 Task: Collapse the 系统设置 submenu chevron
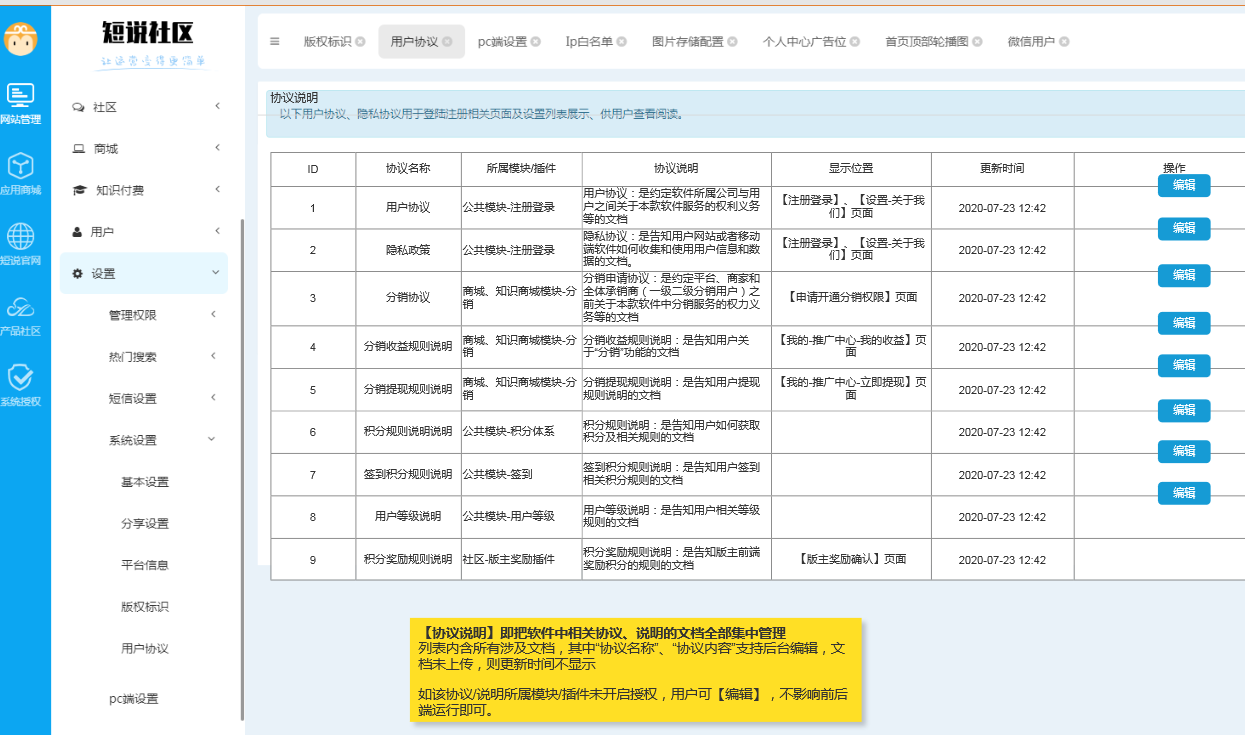click(211, 439)
